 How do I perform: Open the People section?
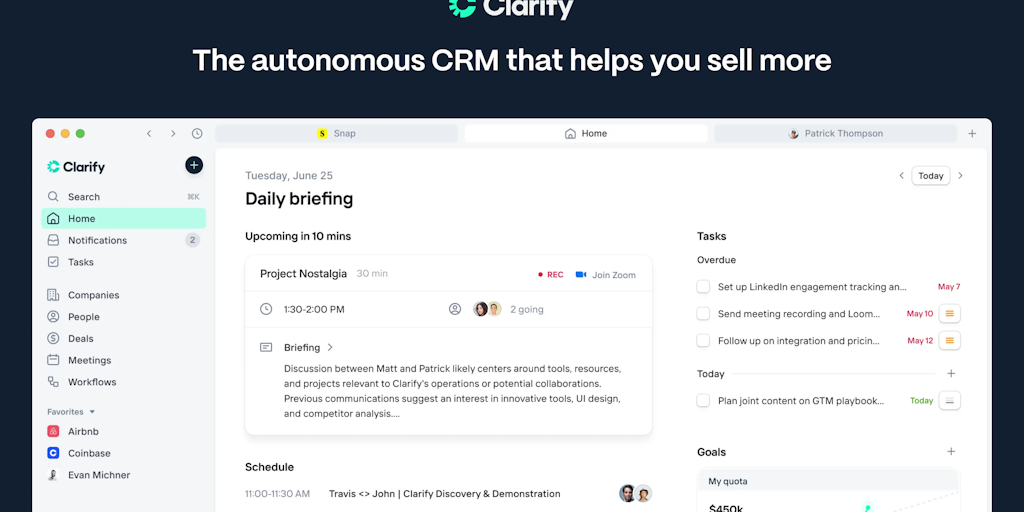123,317
